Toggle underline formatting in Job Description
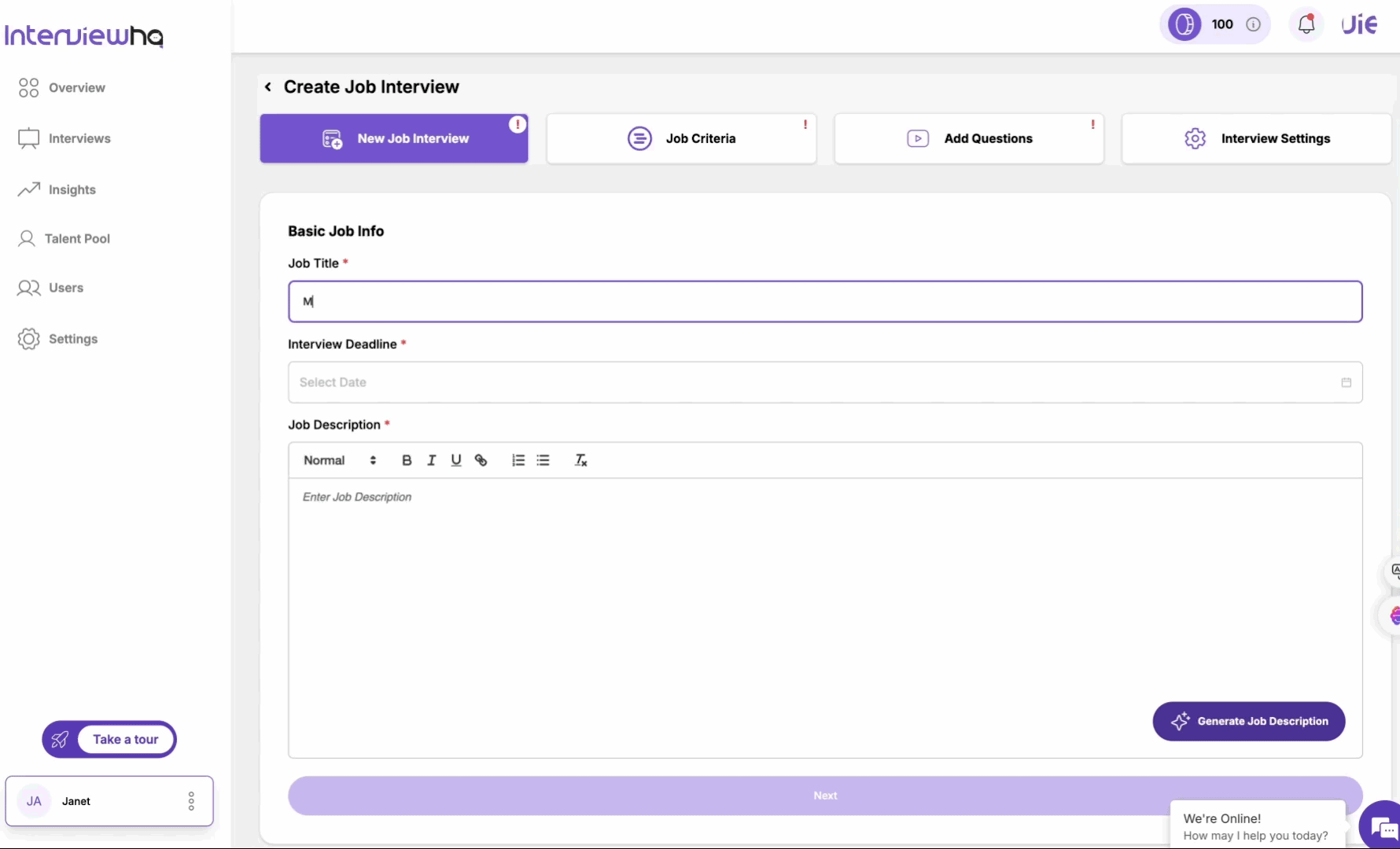This screenshot has width=1400, height=849. coord(456,461)
